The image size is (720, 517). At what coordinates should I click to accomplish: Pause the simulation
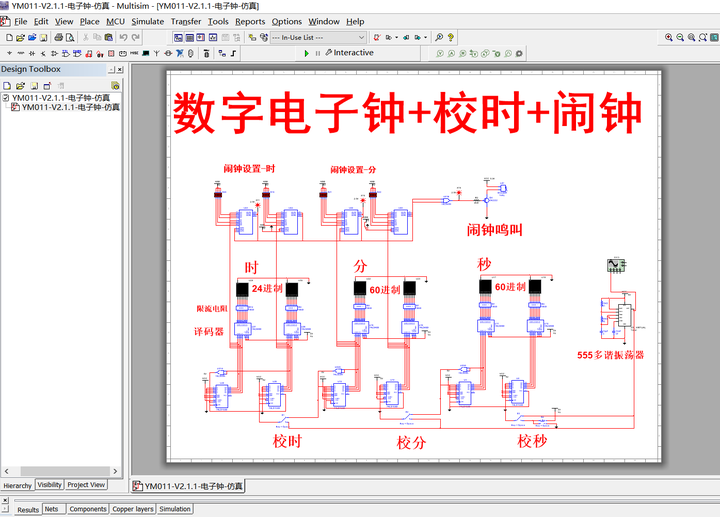(318, 54)
